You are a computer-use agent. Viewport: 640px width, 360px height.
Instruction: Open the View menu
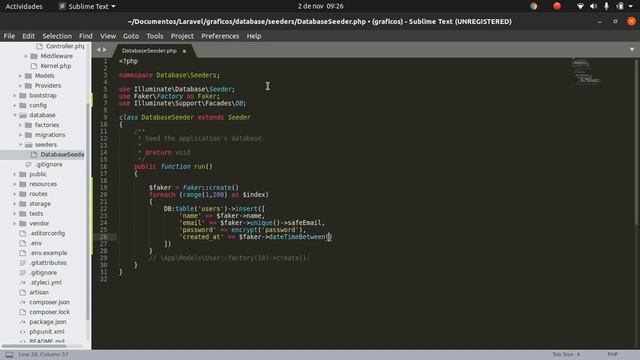click(108, 36)
